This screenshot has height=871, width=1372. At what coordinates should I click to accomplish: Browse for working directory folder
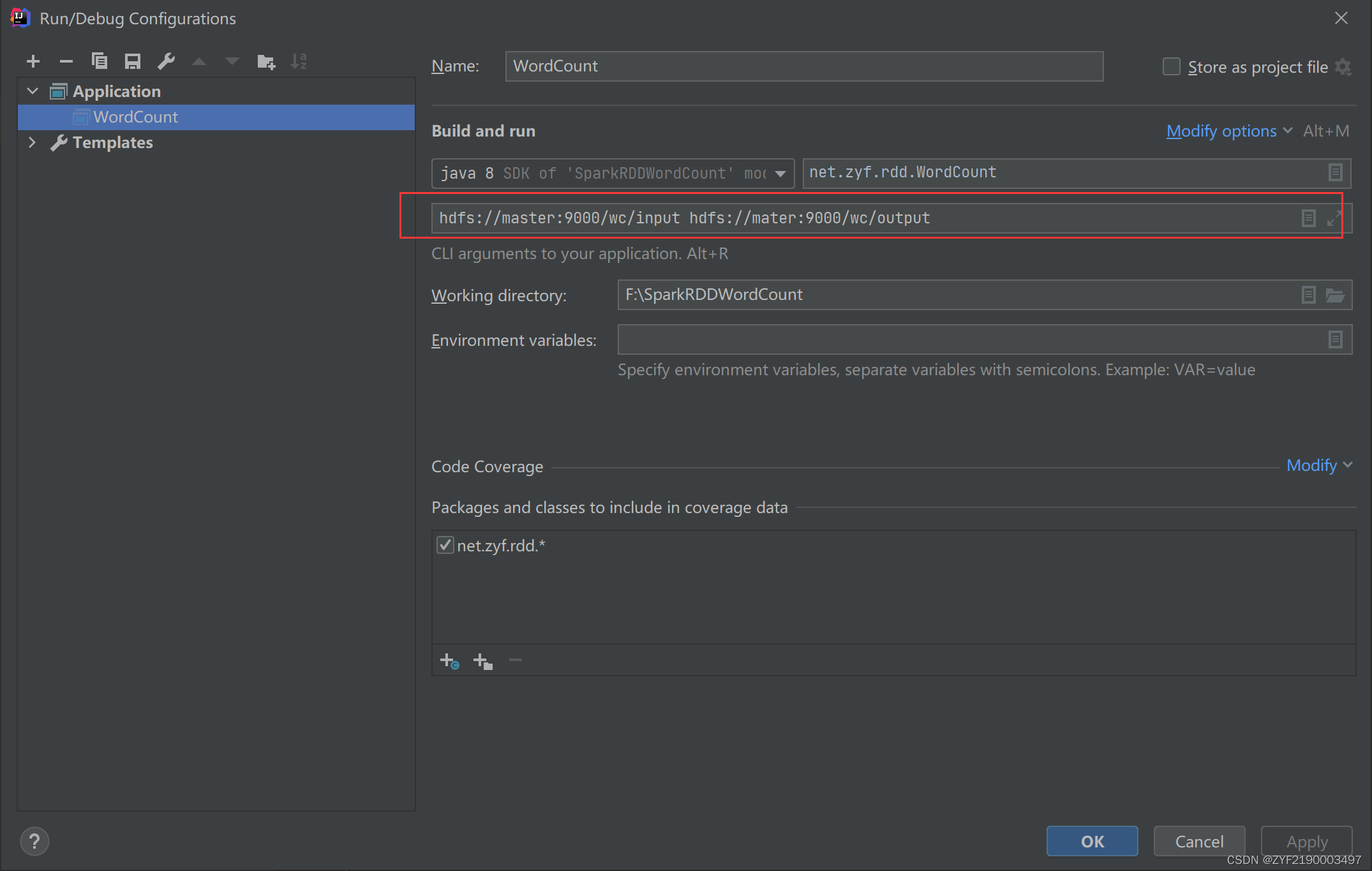tap(1335, 295)
